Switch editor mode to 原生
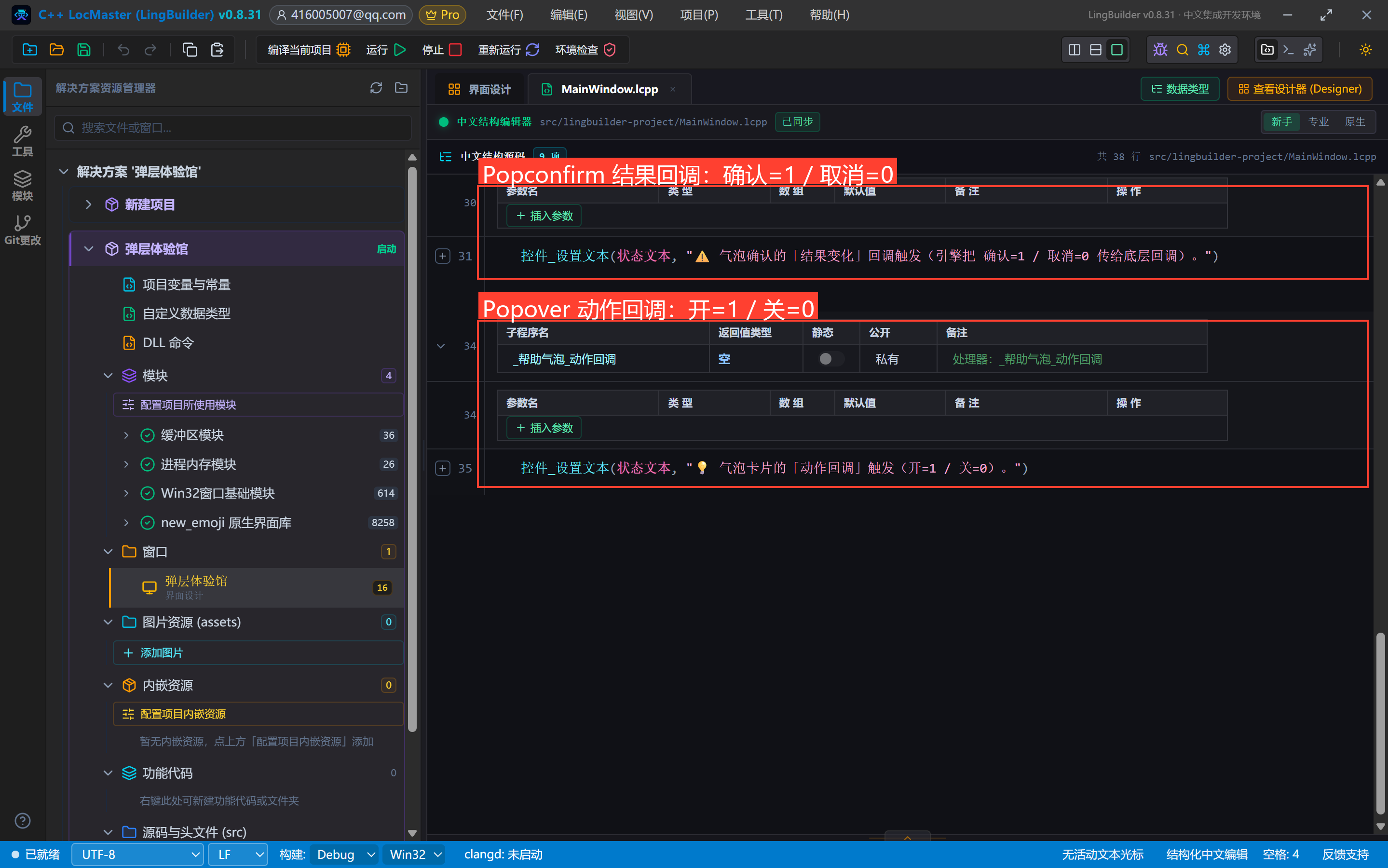The image size is (1388, 868). pos(1355,122)
